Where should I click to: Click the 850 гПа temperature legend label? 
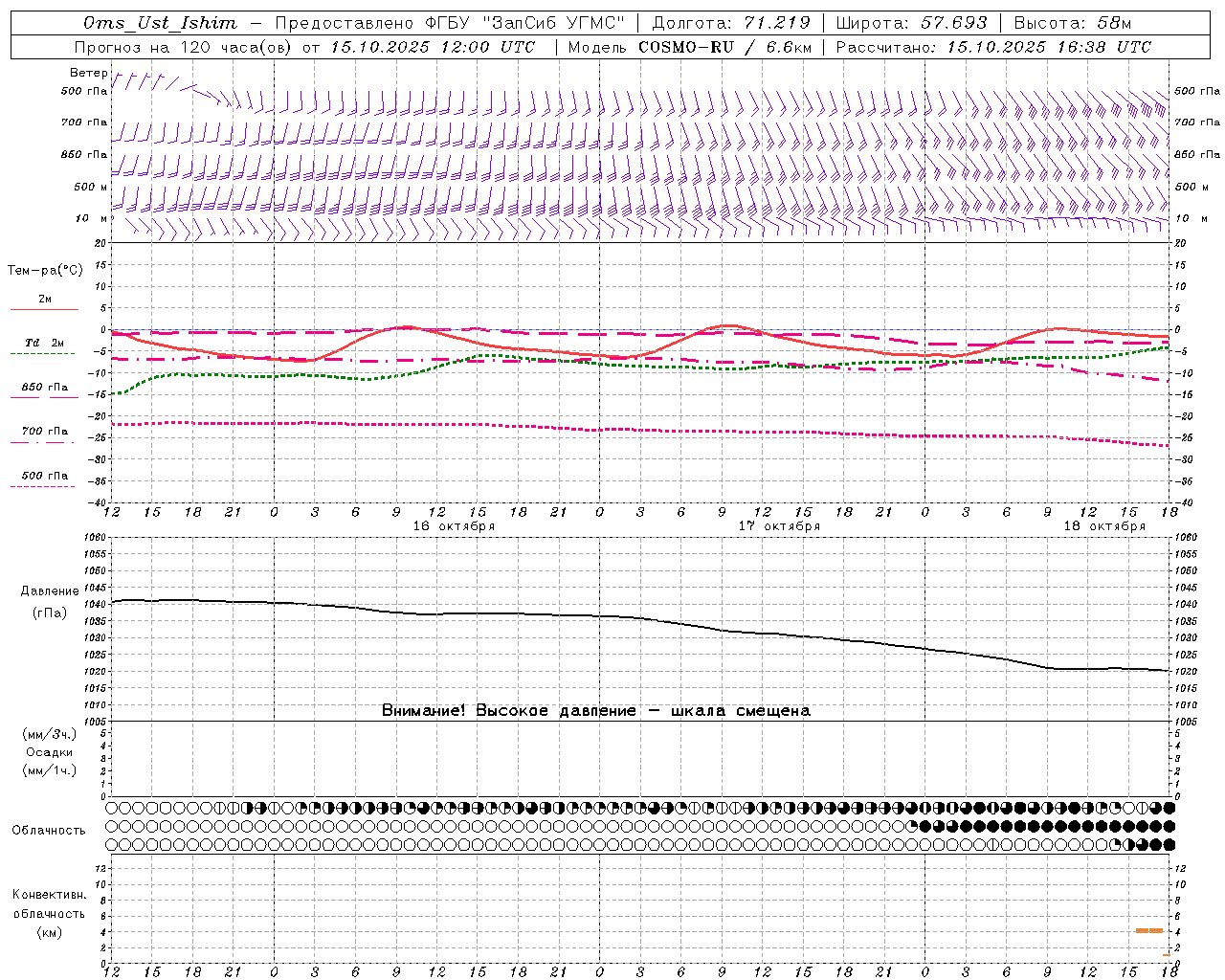(45, 388)
